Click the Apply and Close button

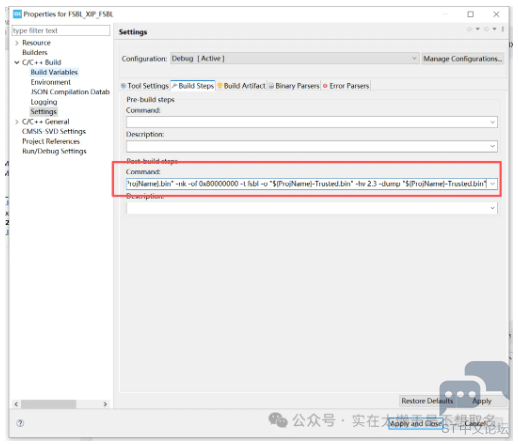(416, 423)
